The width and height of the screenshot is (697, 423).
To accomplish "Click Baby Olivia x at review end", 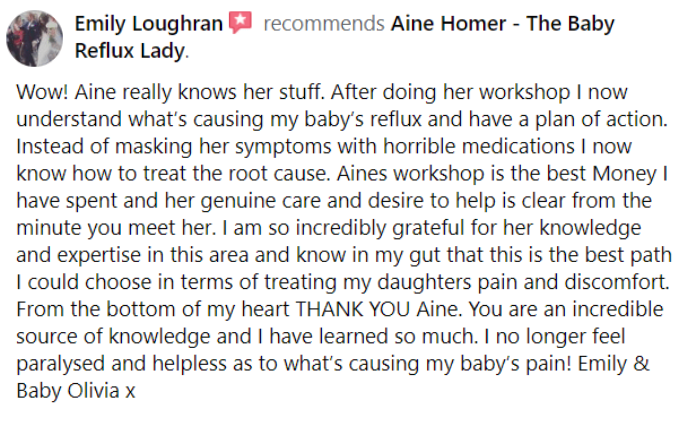I will (76, 391).
